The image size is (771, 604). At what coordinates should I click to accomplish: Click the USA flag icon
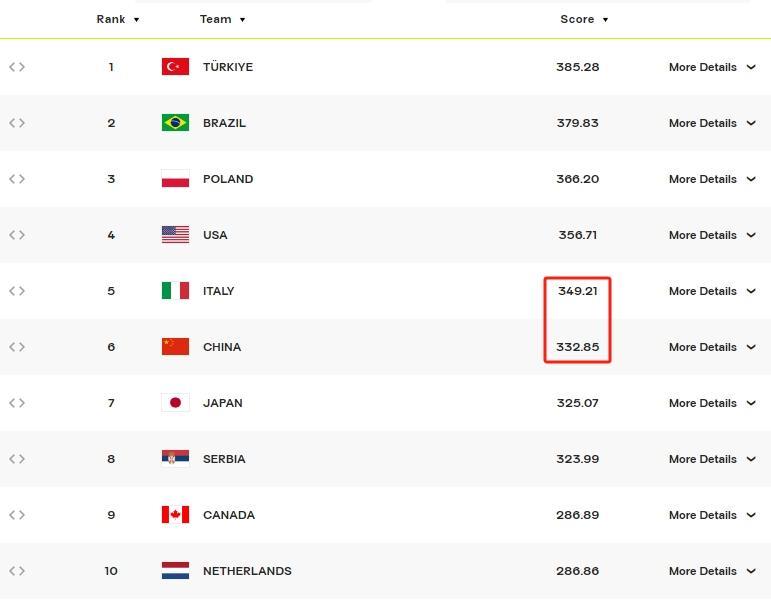point(175,235)
